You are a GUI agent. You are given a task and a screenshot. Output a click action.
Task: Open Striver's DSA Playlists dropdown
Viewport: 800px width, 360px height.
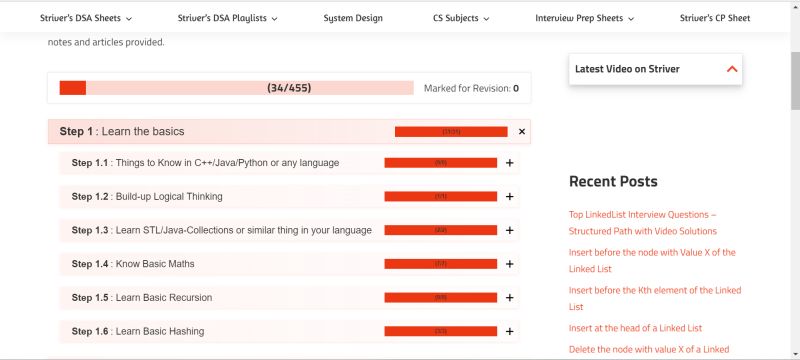[228, 18]
